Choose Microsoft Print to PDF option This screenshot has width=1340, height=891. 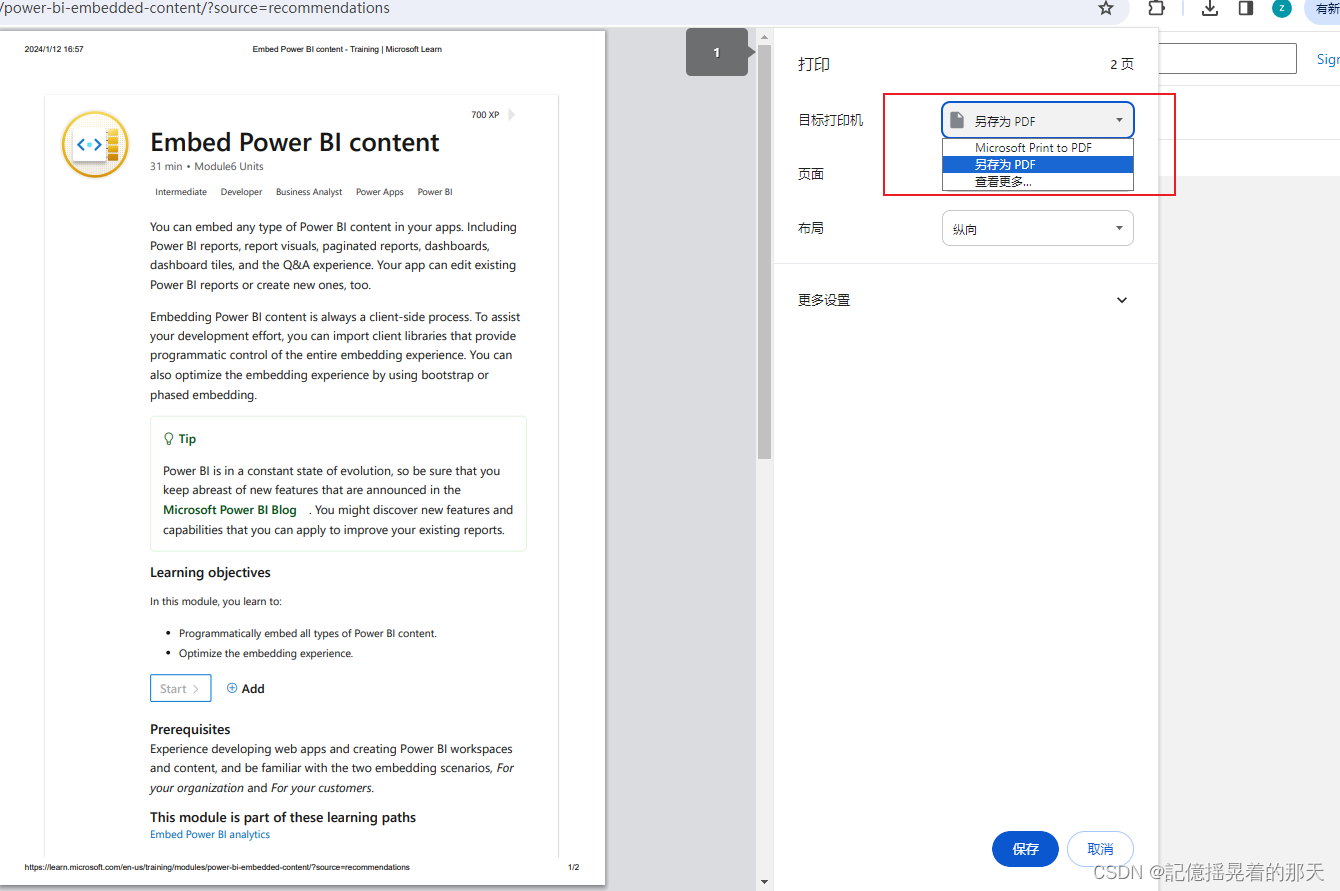click(1037, 147)
